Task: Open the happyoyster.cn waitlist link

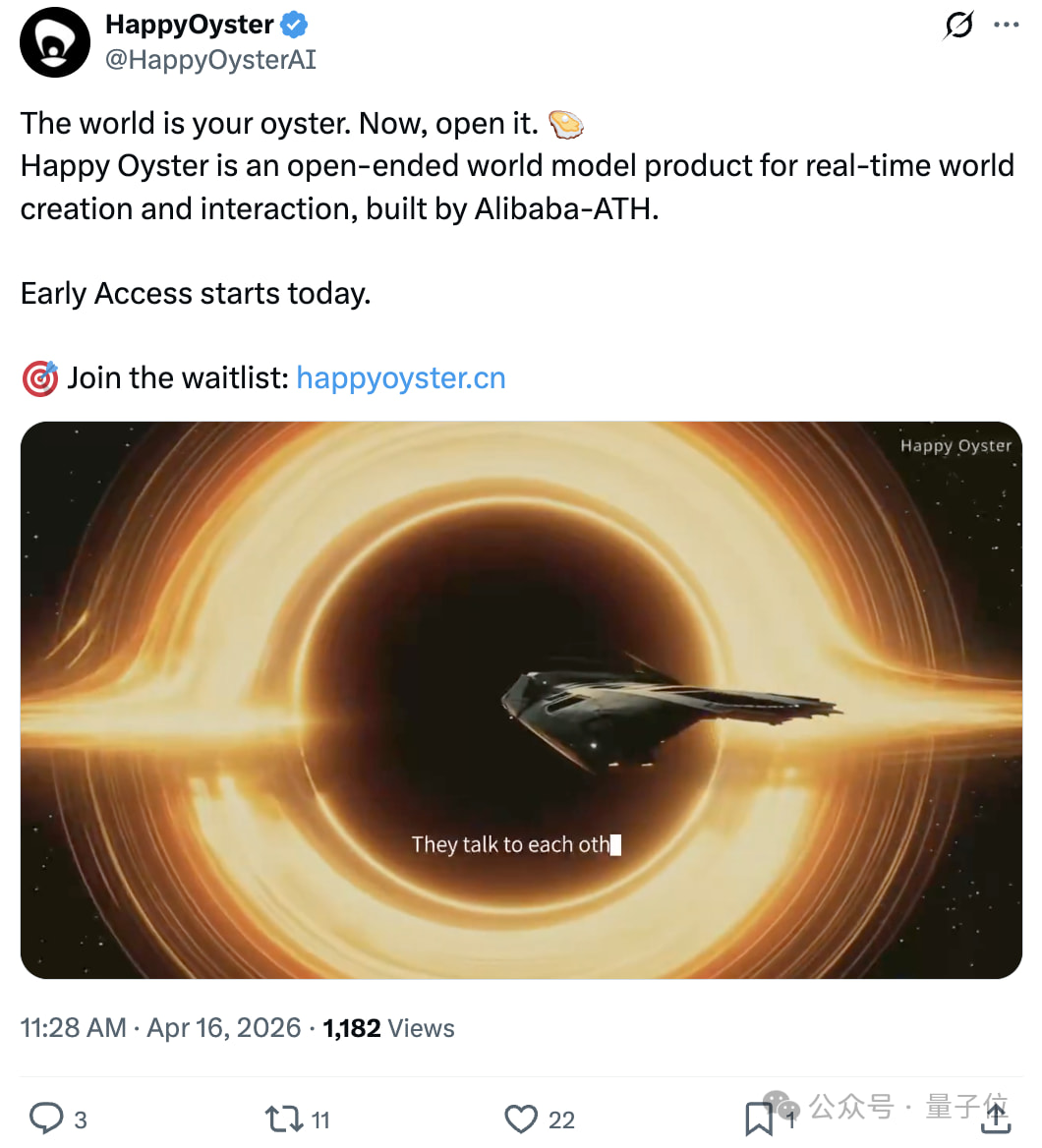Action: coord(400,378)
